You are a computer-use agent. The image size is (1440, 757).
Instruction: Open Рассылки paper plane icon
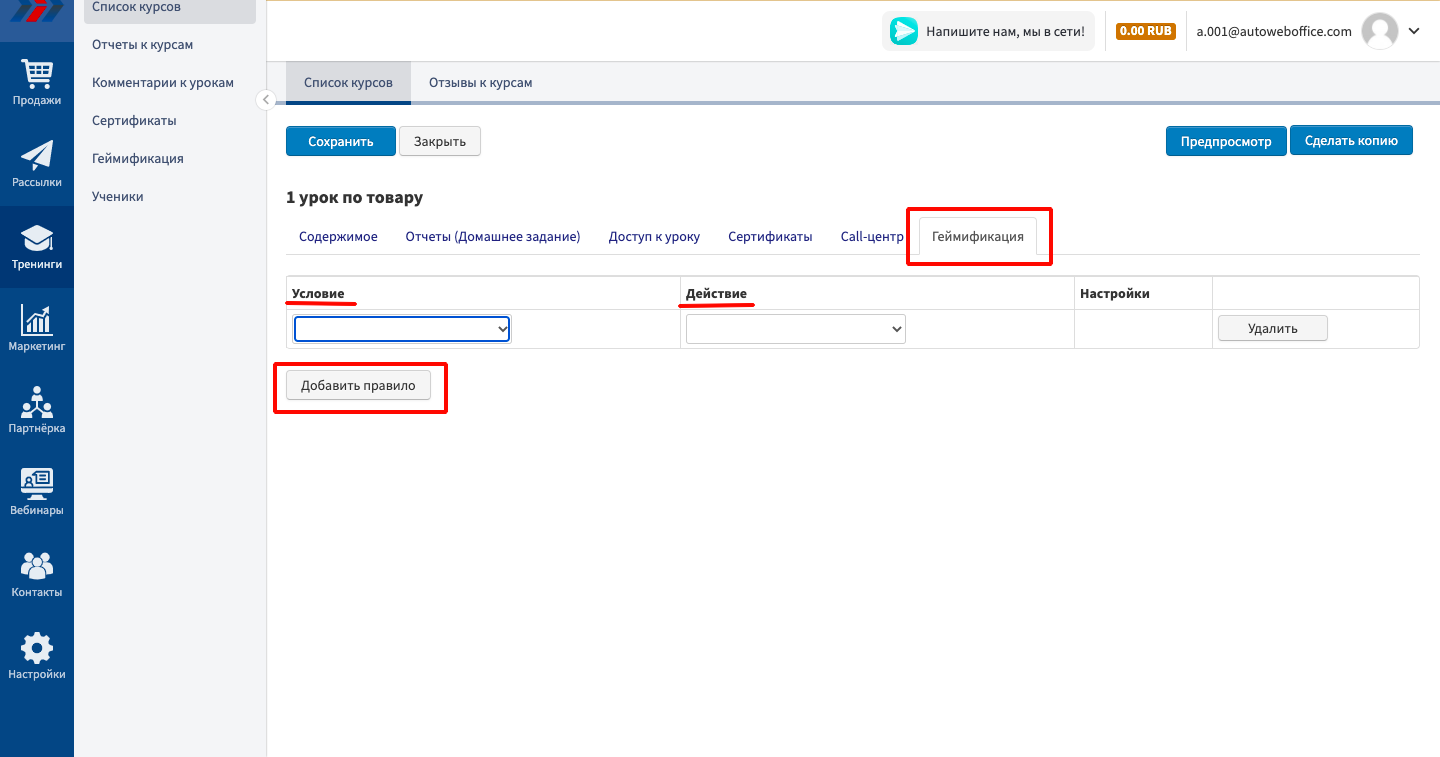37,157
